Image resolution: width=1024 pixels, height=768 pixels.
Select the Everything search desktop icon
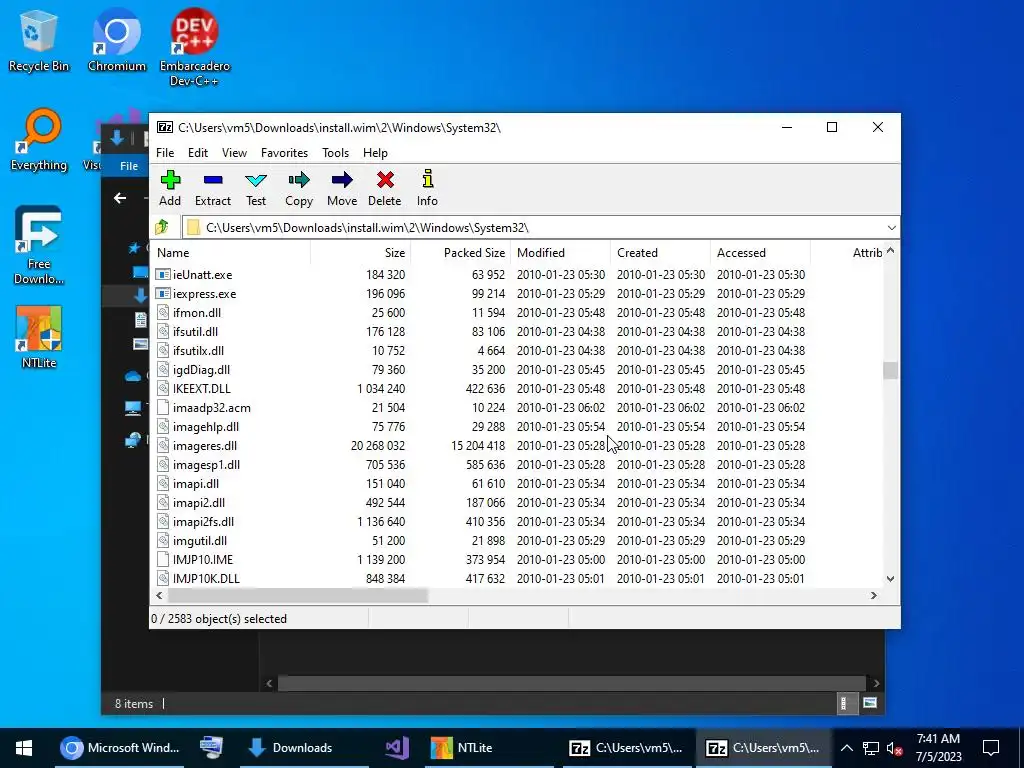pos(39,140)
